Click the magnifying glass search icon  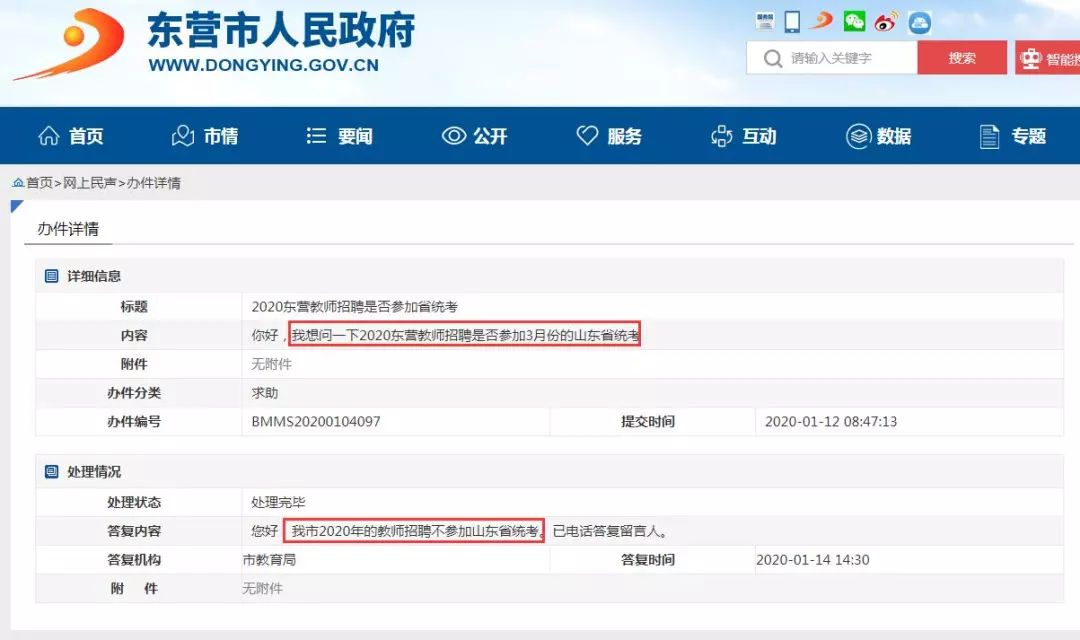(x=772, y=58)
